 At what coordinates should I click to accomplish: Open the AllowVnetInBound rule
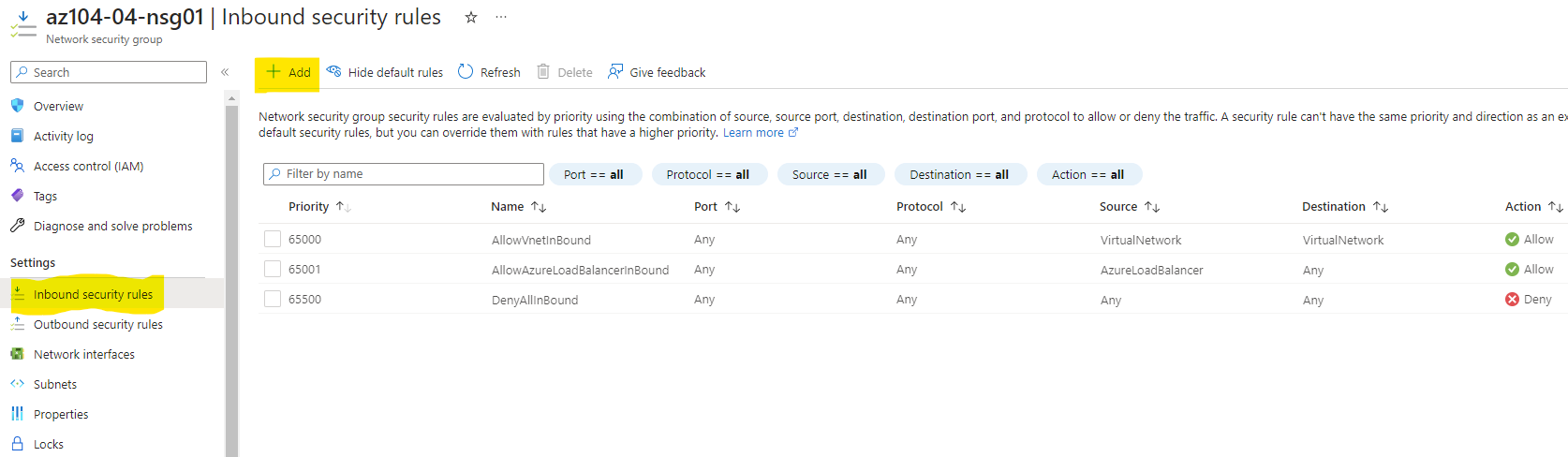[x=541, y=241]
